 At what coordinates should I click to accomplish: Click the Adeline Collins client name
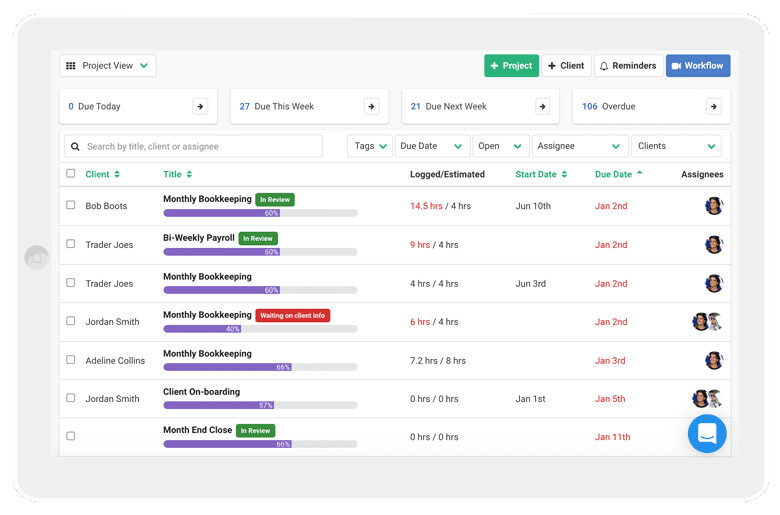click(115, 361)
